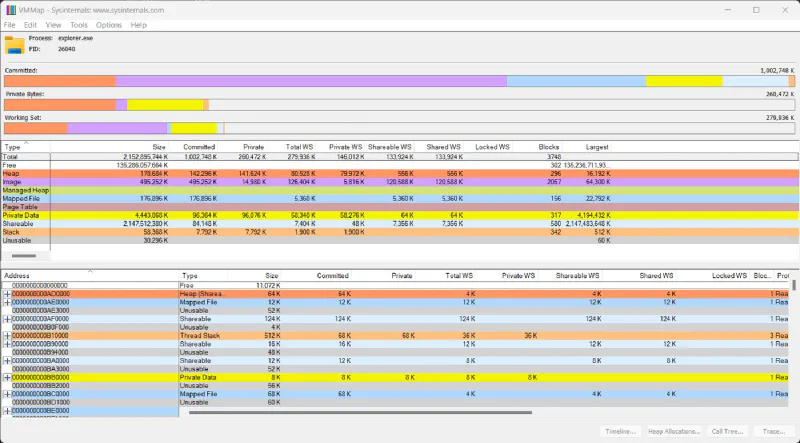
Task: Expand the row at address 00BE0000
Action: pos(7,411)
